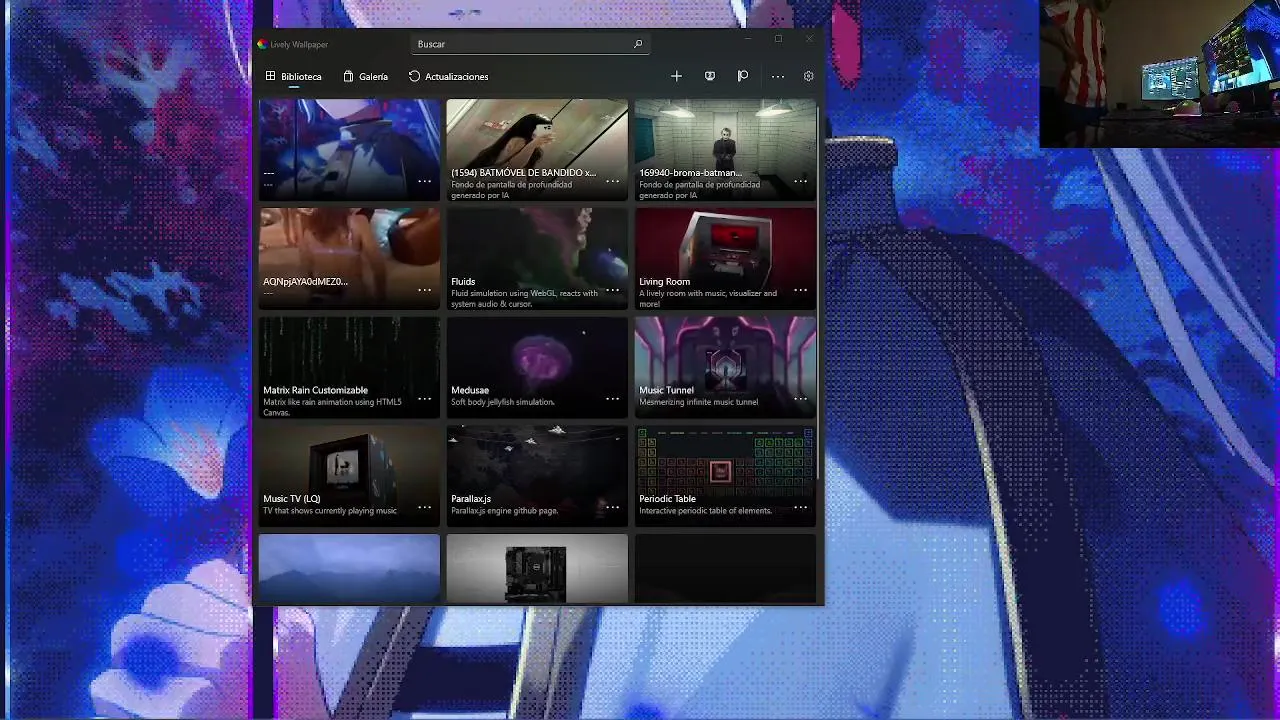1280x720 pixels.
Task: Select the motherboard wallpaper in bottom row
Action: click(x=537, y=569)
